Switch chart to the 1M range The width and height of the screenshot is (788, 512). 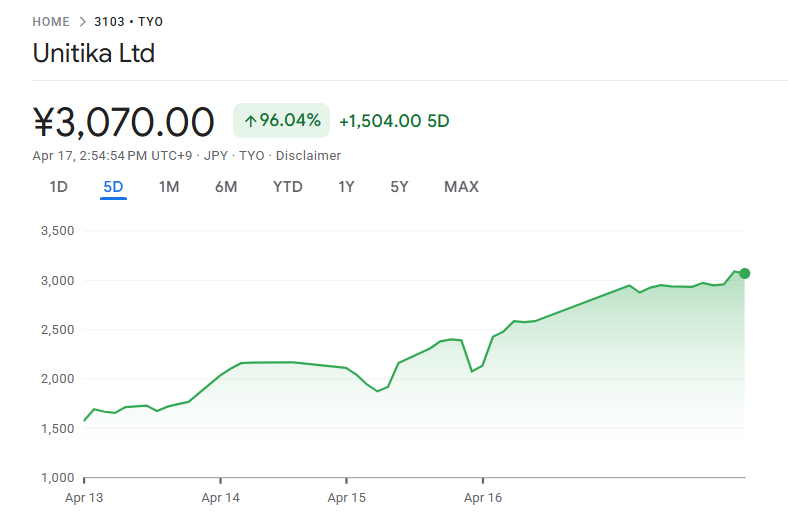(x=169, y=186)
